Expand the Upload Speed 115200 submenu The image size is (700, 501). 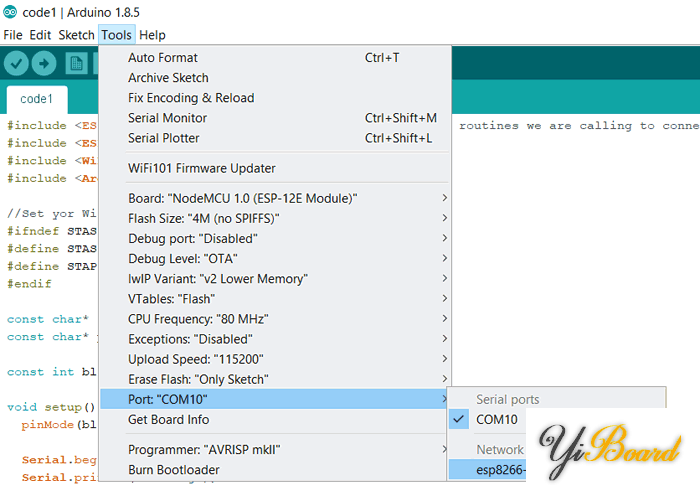[275, 359]
